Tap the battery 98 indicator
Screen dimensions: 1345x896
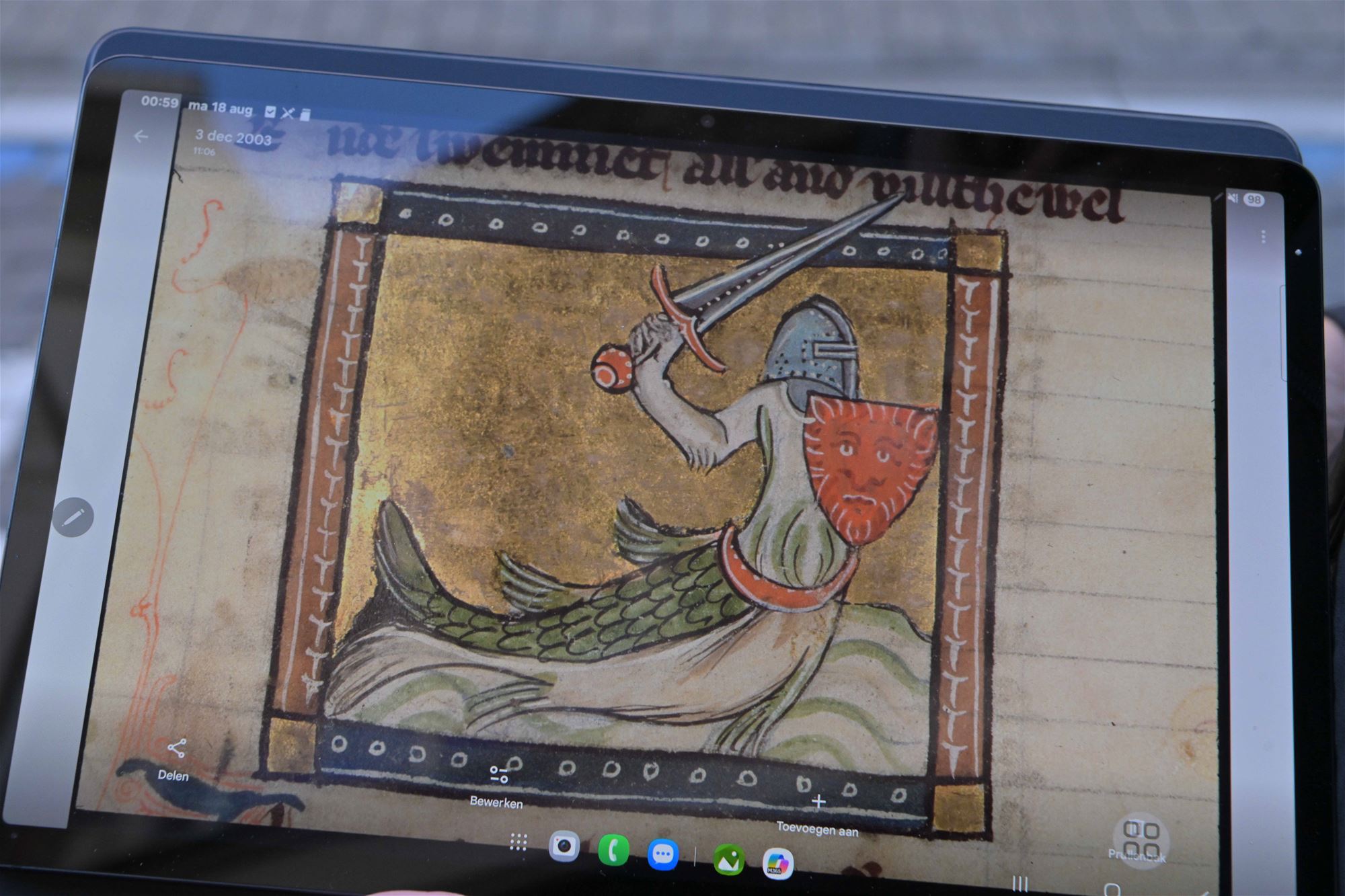[x=1254, y=200]
